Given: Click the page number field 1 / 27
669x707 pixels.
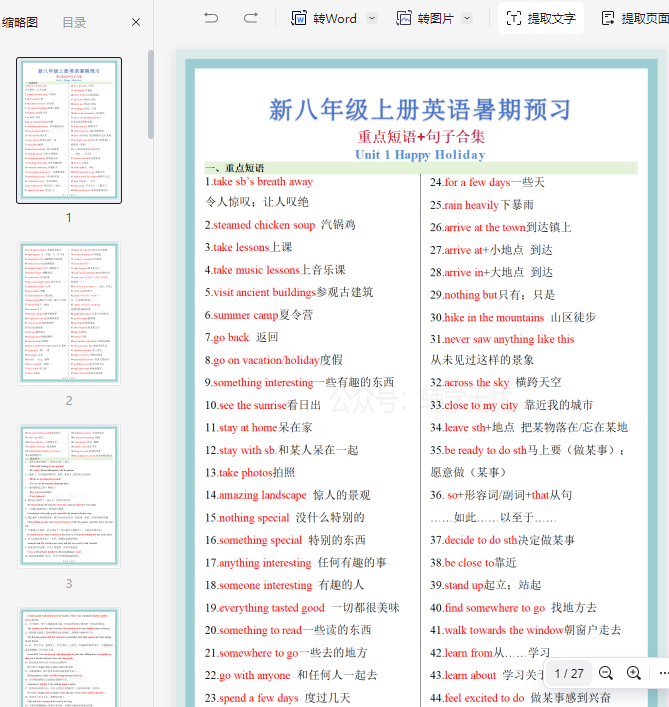Looking at the screenshot, I should [x=569, y=673].
